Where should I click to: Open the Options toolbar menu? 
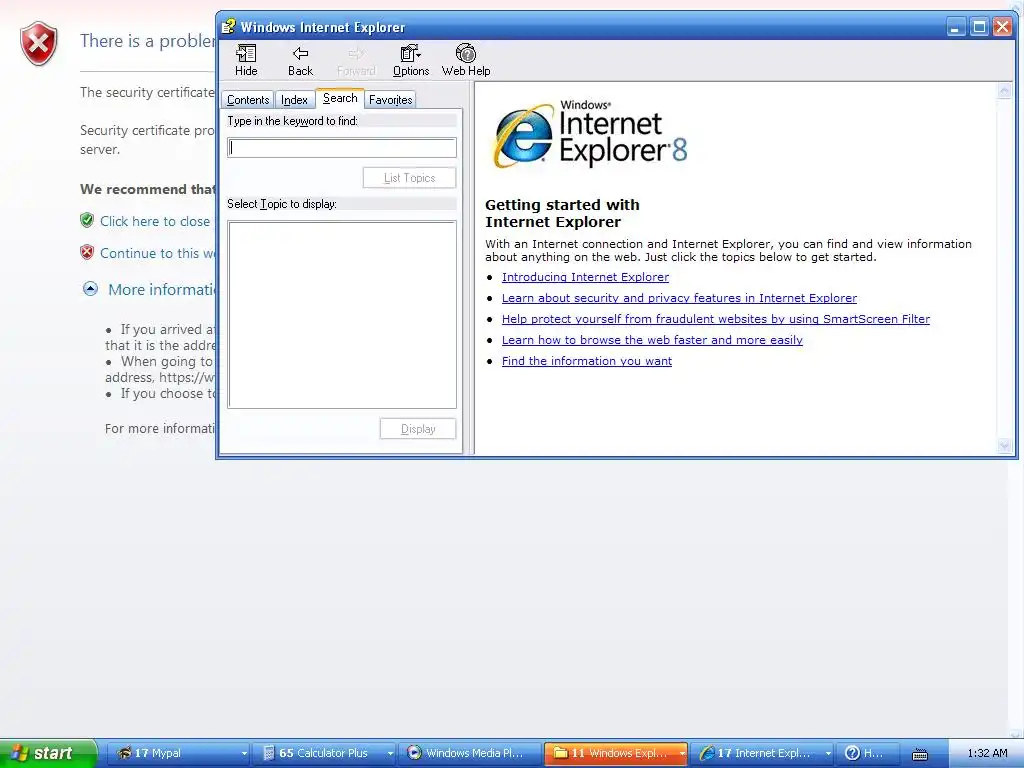(411, 60)
